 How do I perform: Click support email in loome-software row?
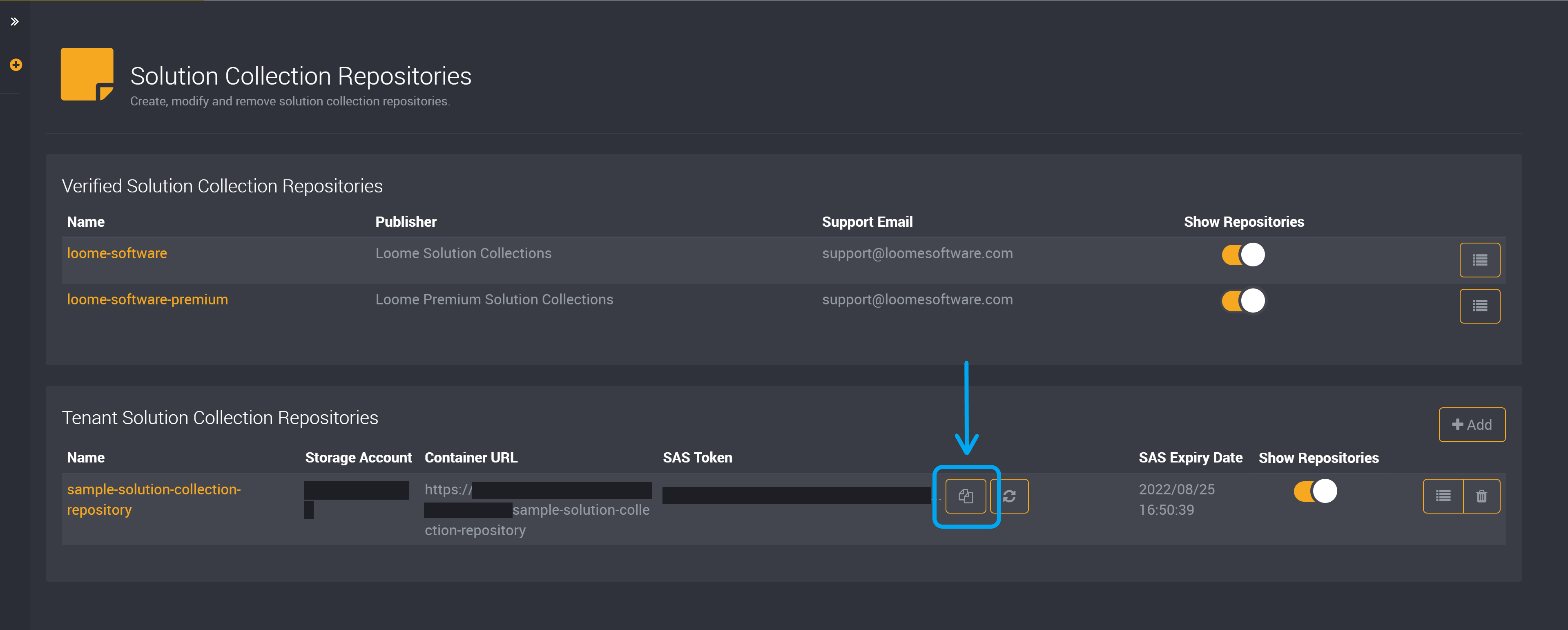(x=917, y=253)
